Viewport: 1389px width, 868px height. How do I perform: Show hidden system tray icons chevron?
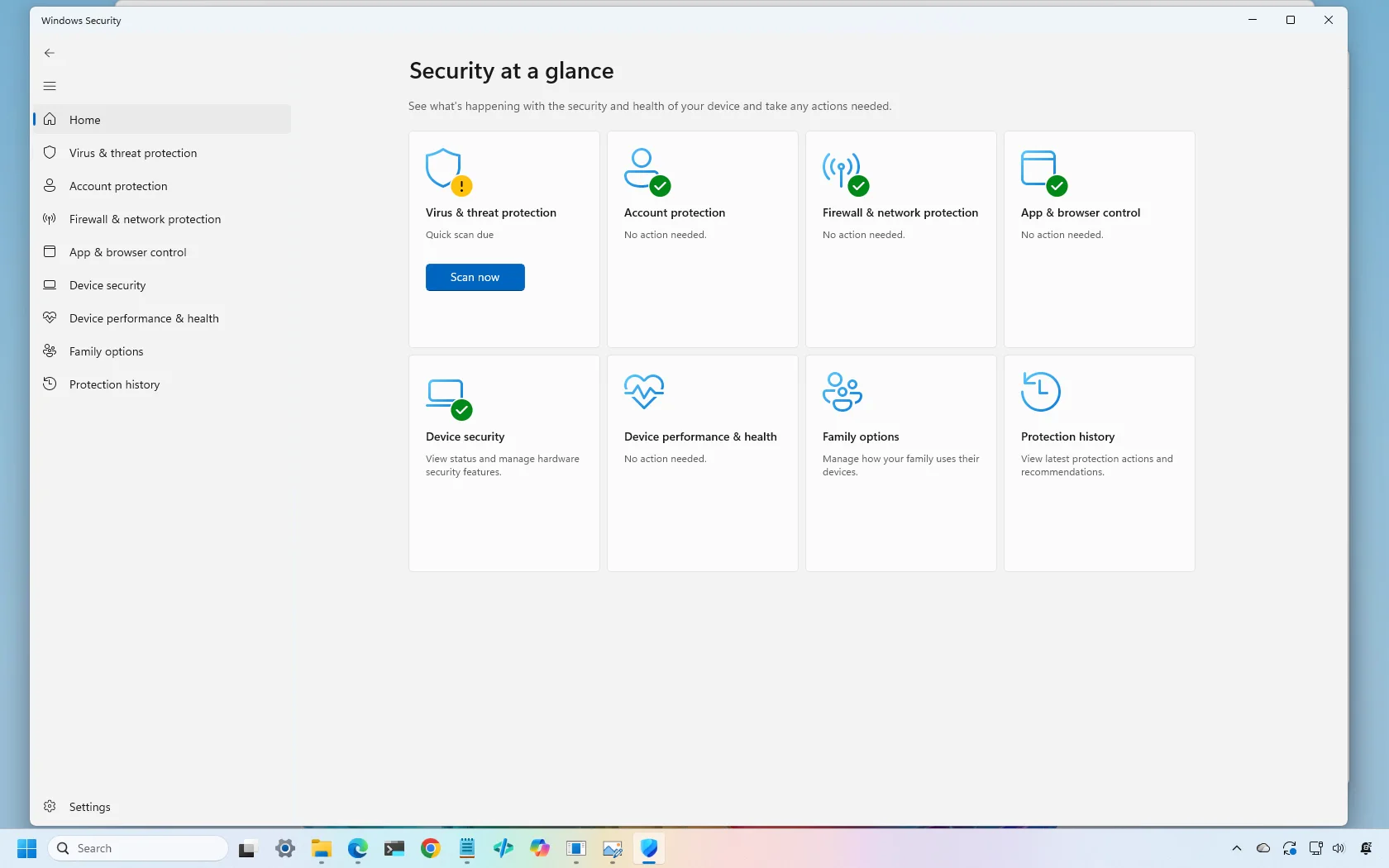click(1237, 848)
